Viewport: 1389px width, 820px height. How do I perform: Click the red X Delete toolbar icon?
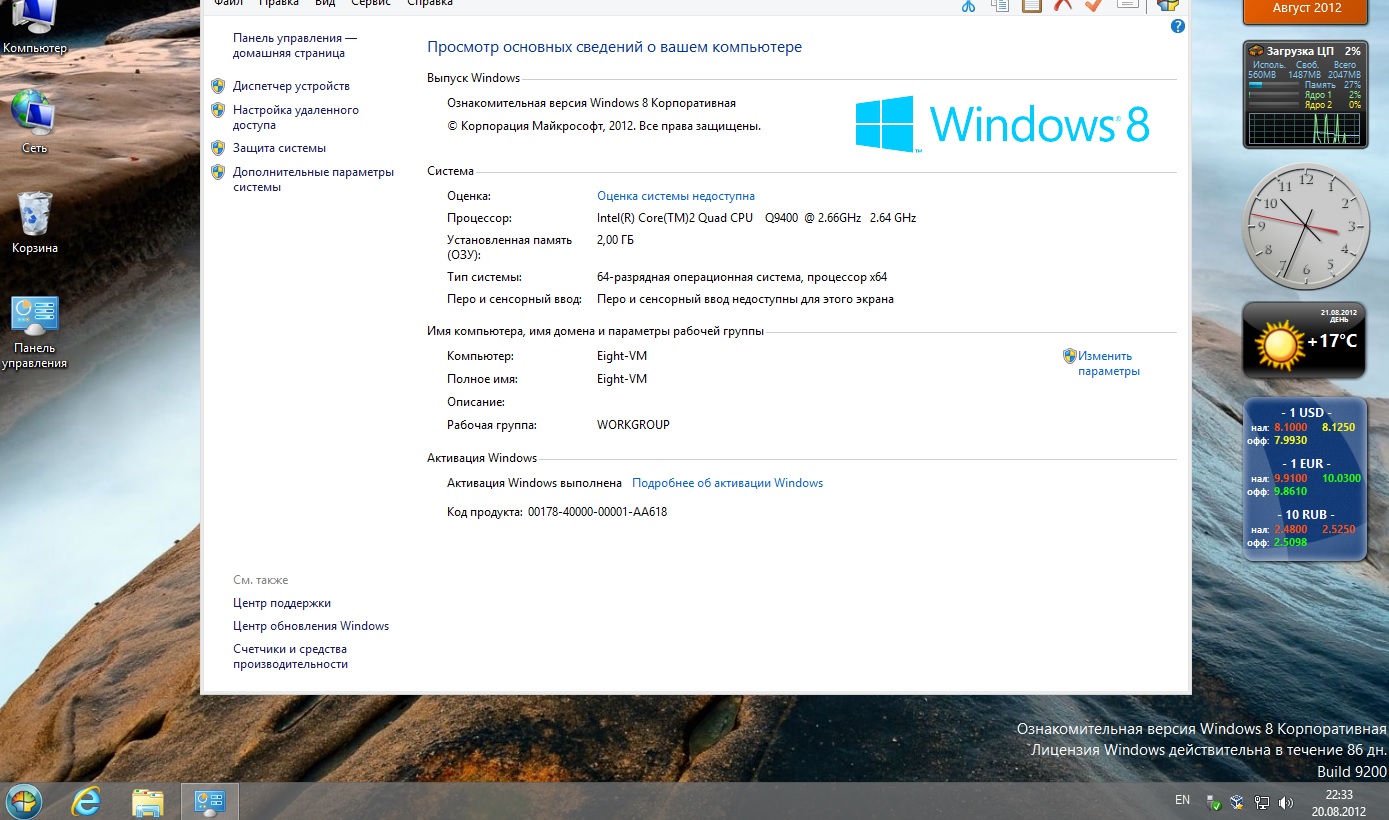pyautogui.click(x=1063, y=5)
